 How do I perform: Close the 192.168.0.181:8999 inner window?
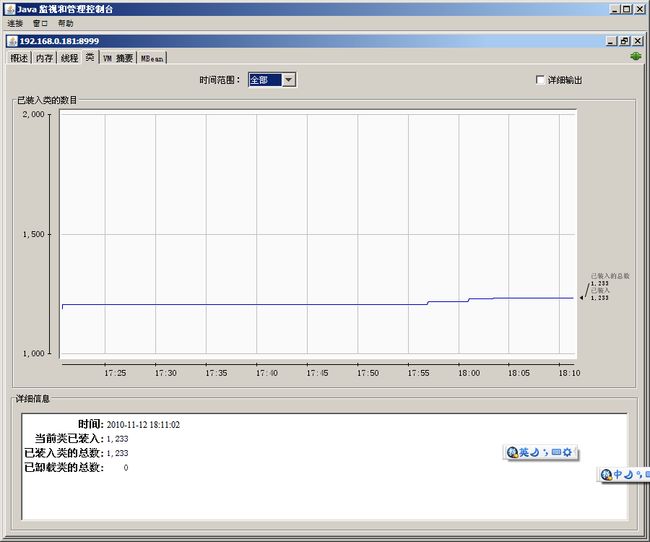pos(638,41)
